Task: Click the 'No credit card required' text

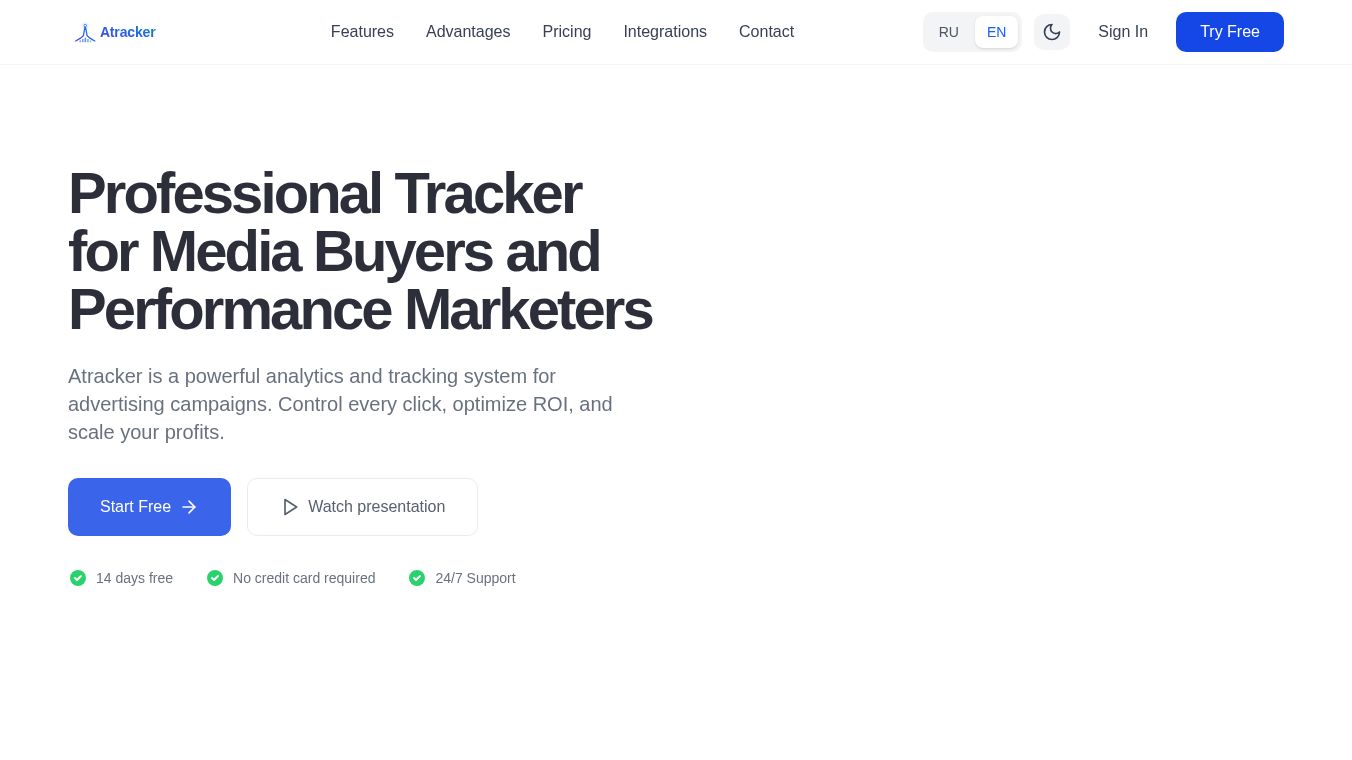Action: (304, 578)
